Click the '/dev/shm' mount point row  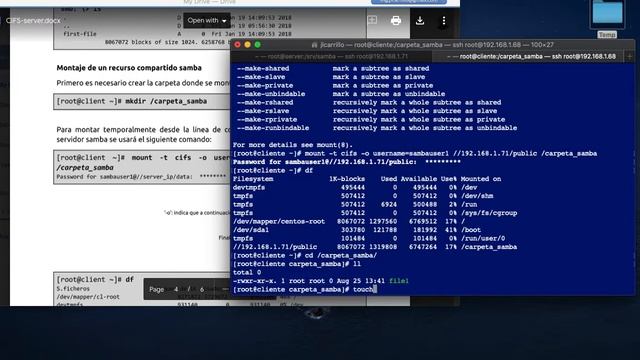point(477,196)
